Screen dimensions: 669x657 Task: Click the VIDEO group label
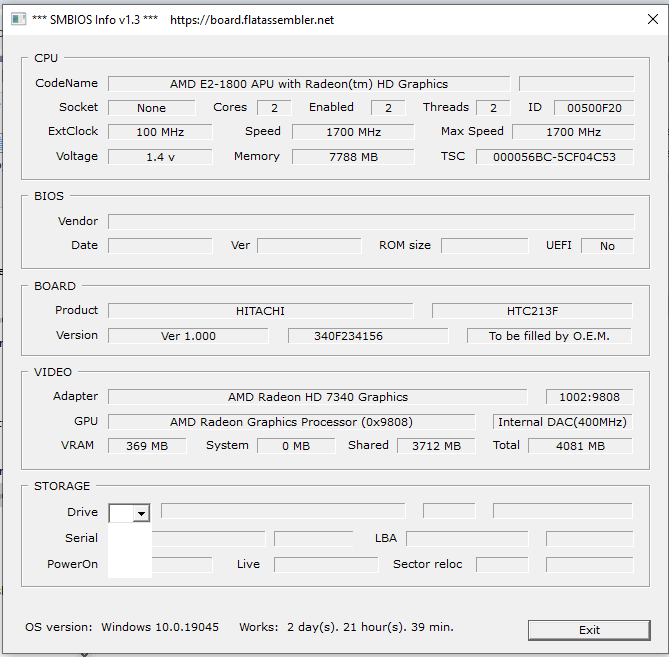click(53, 372)
